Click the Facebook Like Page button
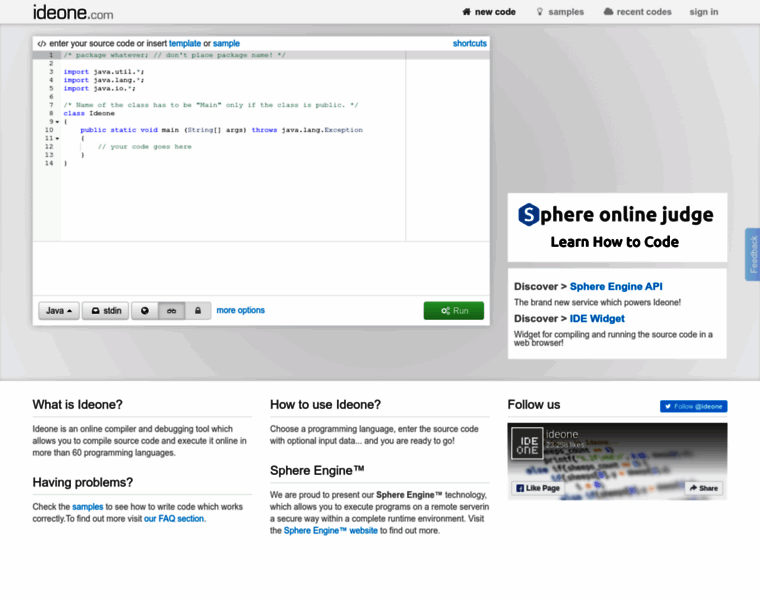This screenshot has width=760, height=600. (538, 488)
